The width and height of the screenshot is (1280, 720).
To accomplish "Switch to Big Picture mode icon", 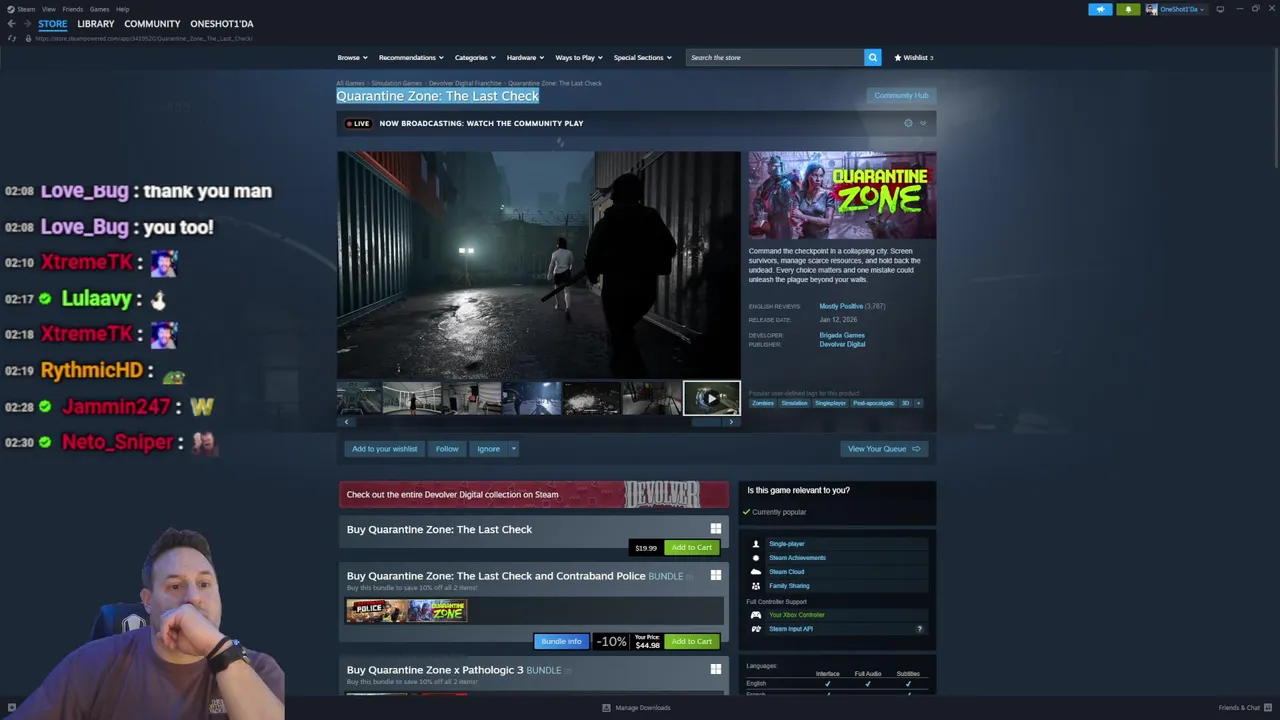I will pos(1220,9).
